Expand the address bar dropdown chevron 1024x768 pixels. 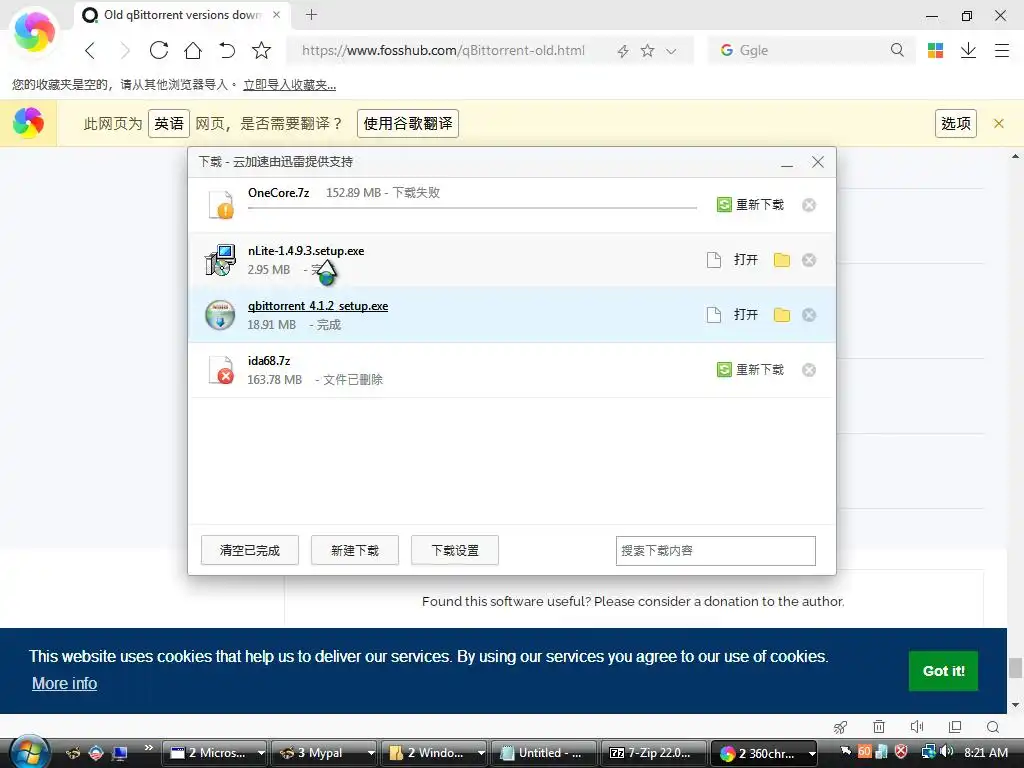click(x=671, y=51)
